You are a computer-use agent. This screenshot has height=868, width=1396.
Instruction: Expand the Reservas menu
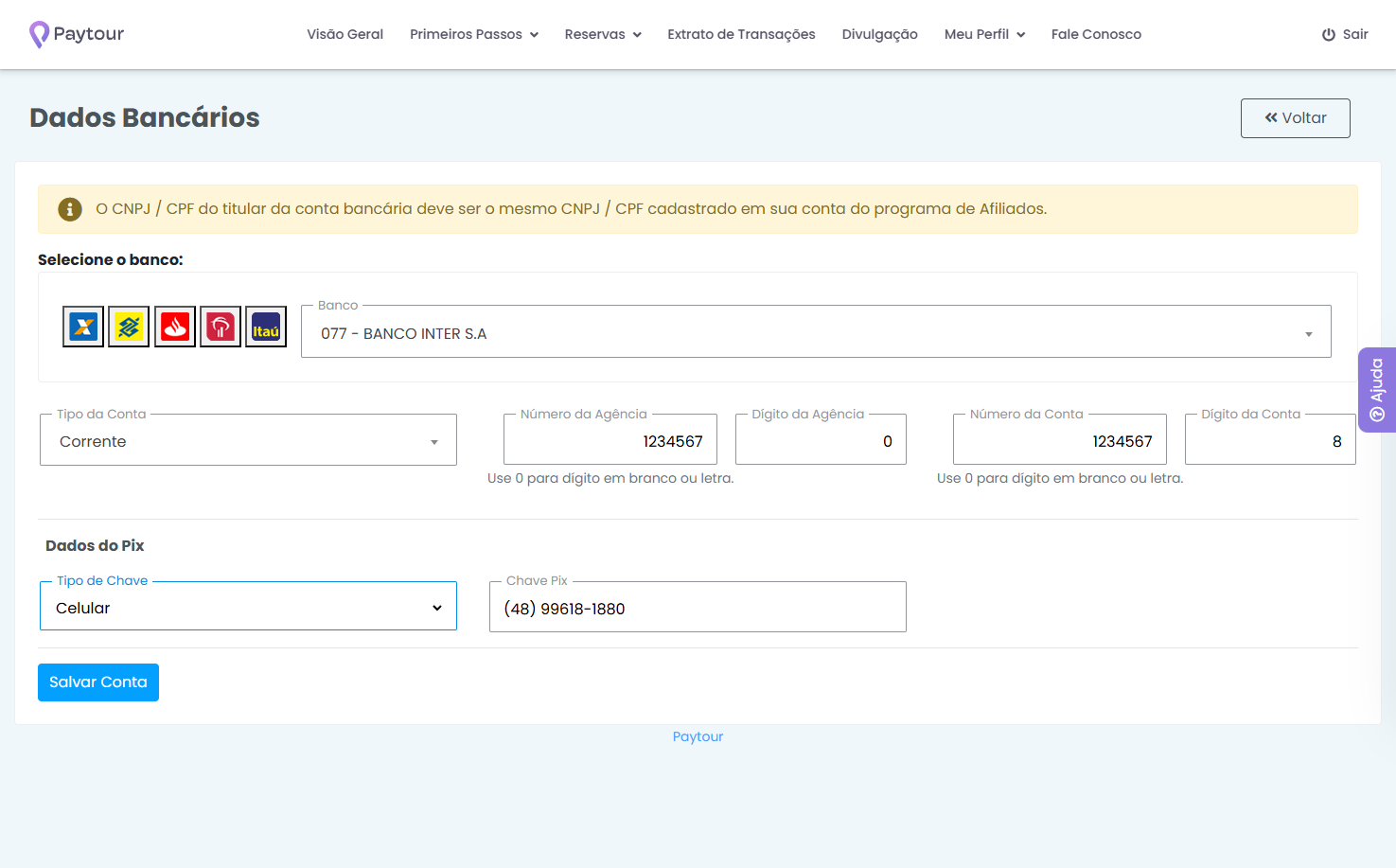tap(603, 34)
